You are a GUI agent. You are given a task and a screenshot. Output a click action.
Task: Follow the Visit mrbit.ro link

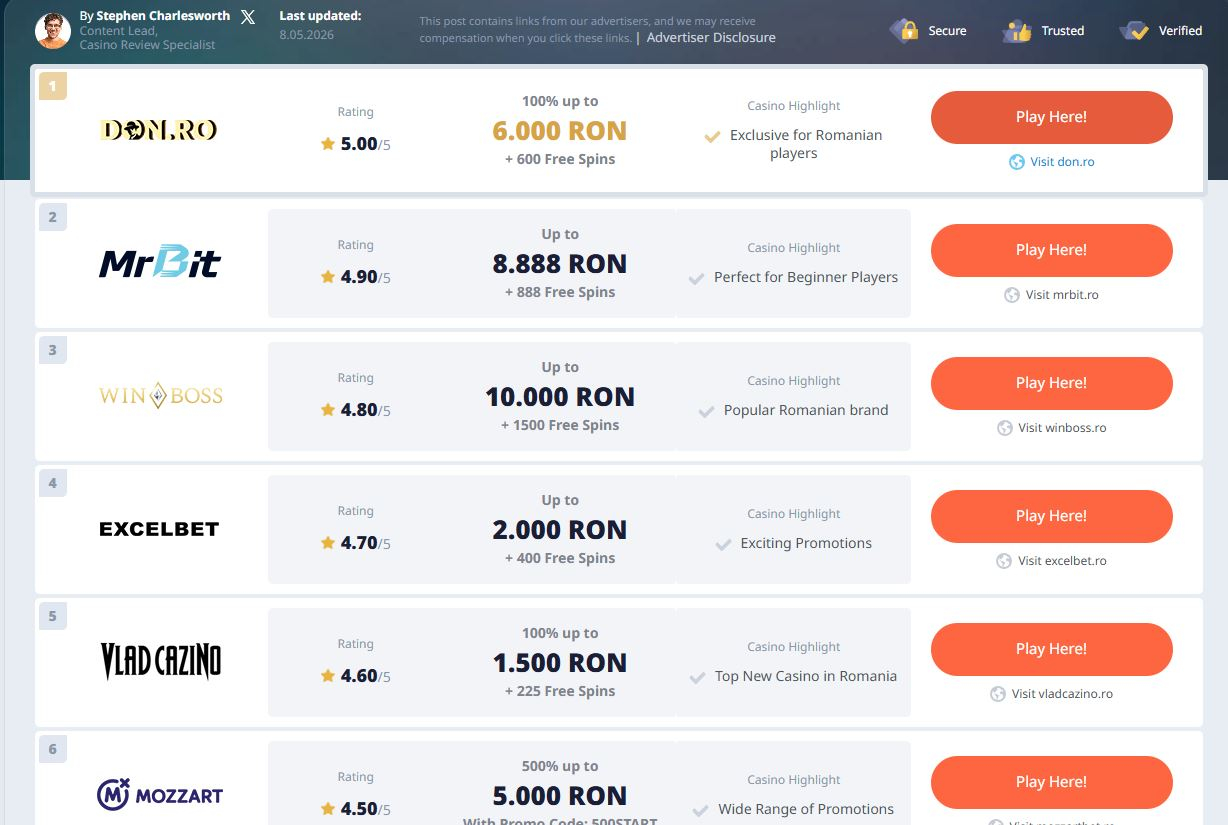(x=1062, y=295)
